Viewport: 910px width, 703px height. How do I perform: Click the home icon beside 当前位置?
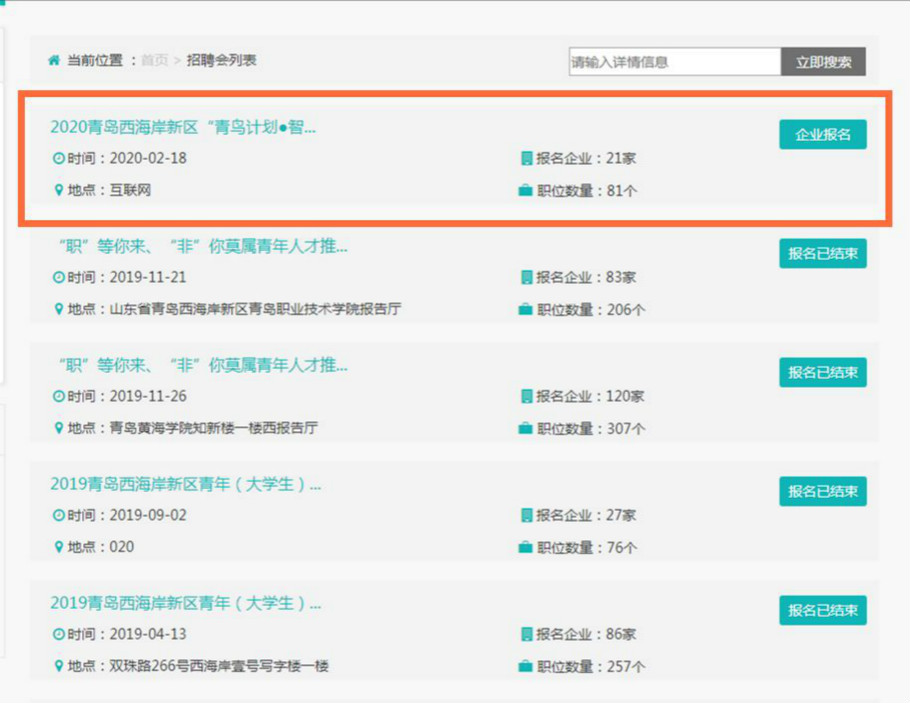tap(54, 61)
